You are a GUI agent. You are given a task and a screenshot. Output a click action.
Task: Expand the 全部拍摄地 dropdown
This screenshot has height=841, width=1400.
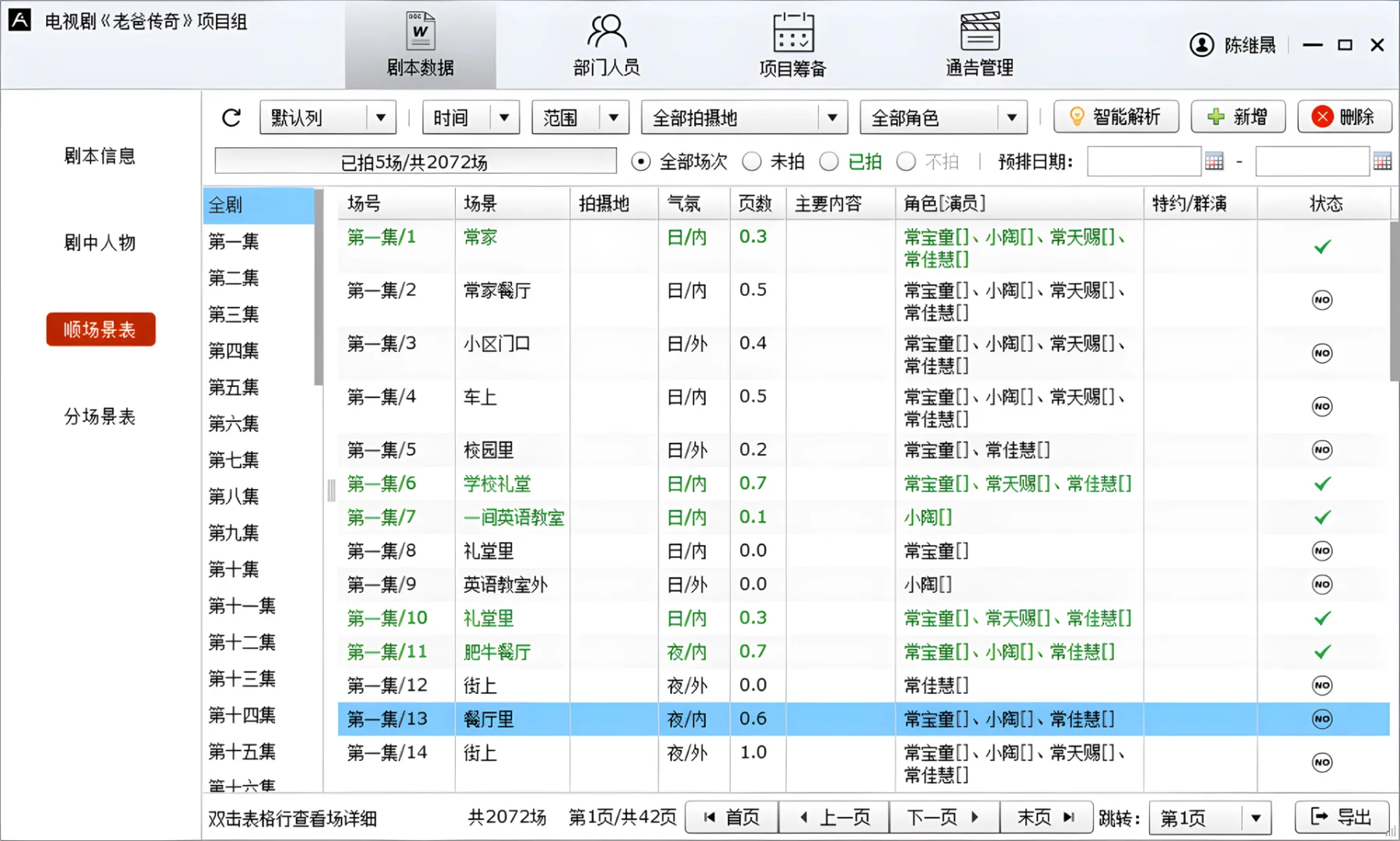pyautogui.click(x=742, y=117)
